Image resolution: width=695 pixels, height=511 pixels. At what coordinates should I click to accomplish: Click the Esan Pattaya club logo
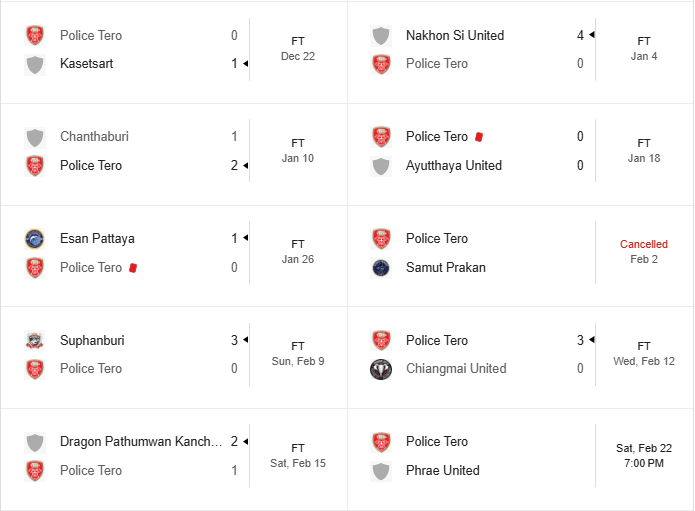pos(35,239)
